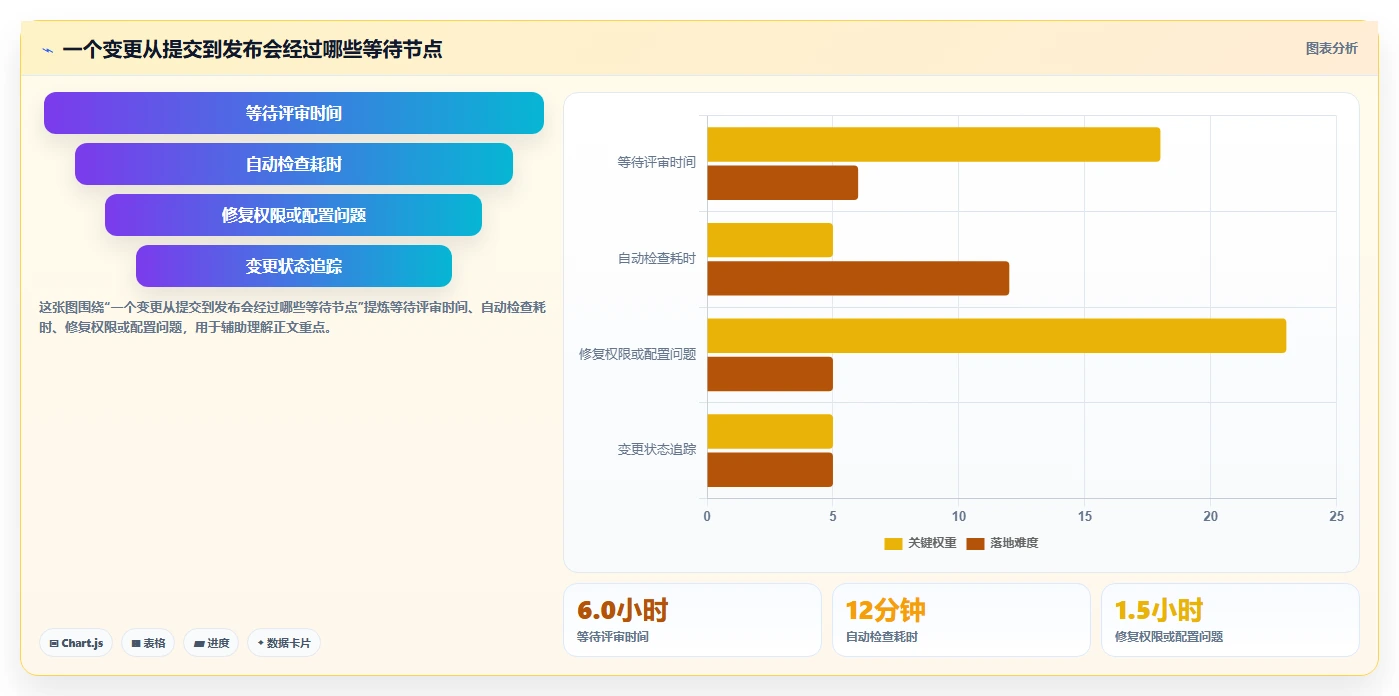
Task: Click the yellow 关键权重 bar for 自动检查耗时
Action: 770,240
